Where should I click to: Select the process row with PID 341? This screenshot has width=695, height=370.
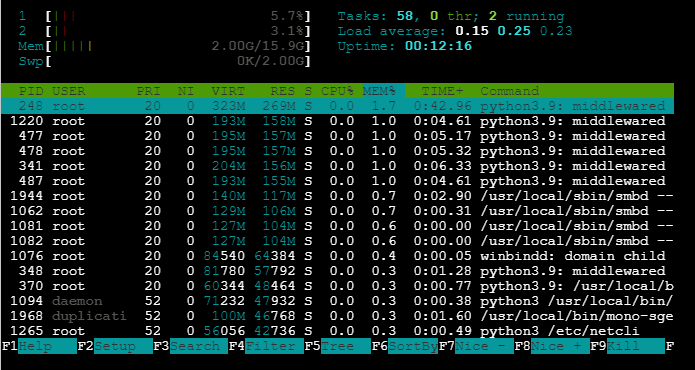coord(337,166)
